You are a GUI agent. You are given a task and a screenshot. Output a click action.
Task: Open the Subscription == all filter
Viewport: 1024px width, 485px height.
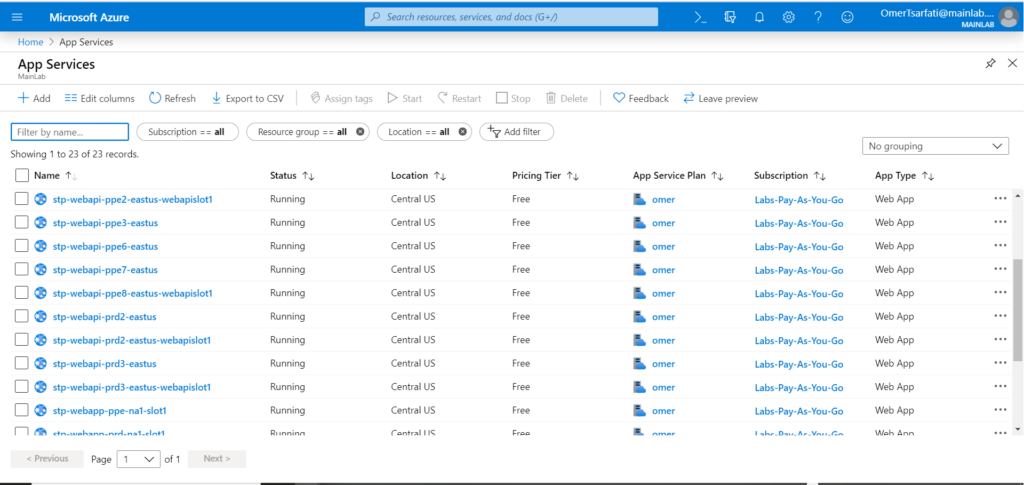coord(187,132)
